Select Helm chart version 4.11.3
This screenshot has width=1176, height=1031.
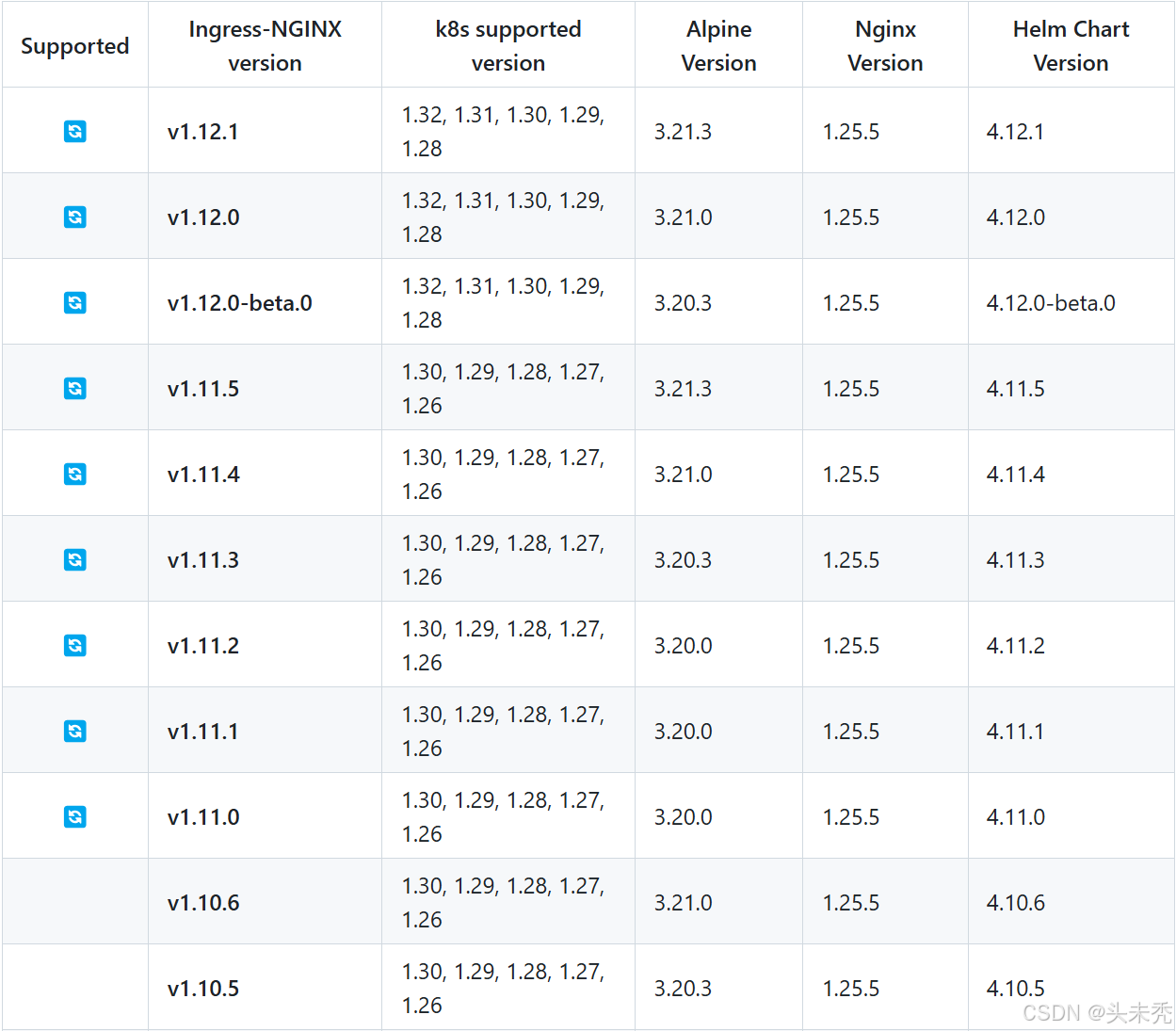(1016, 560)
